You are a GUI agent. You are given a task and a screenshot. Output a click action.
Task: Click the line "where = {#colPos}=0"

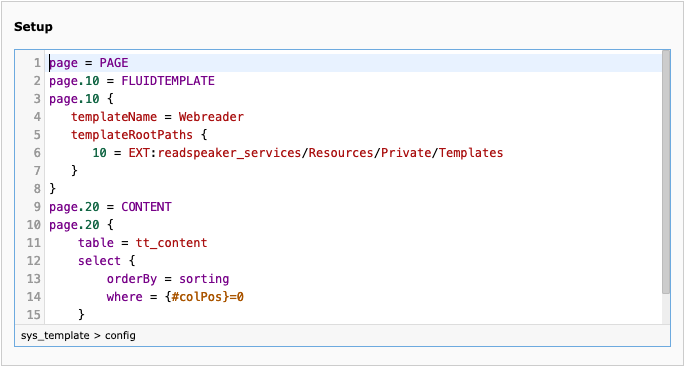point(175,297)
